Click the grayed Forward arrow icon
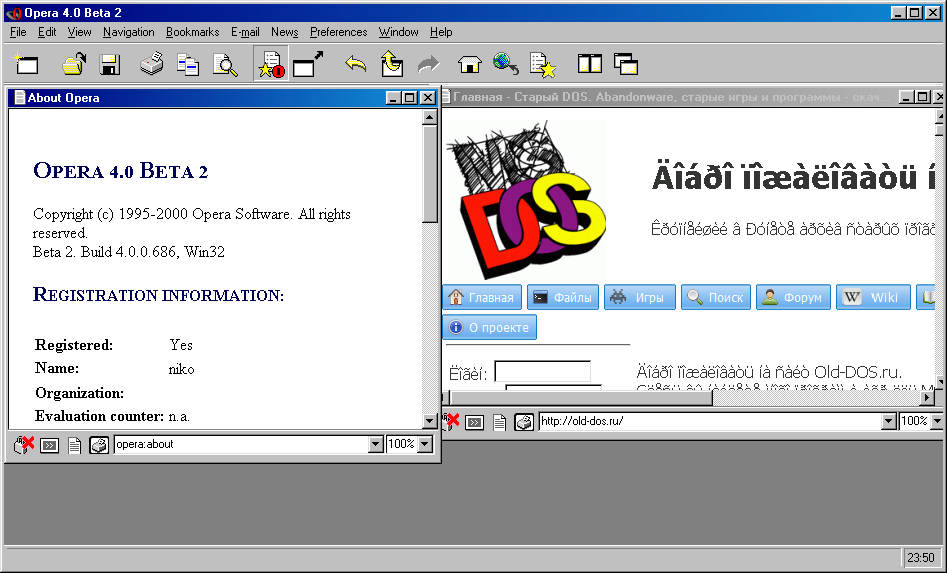 click(429, 63)
